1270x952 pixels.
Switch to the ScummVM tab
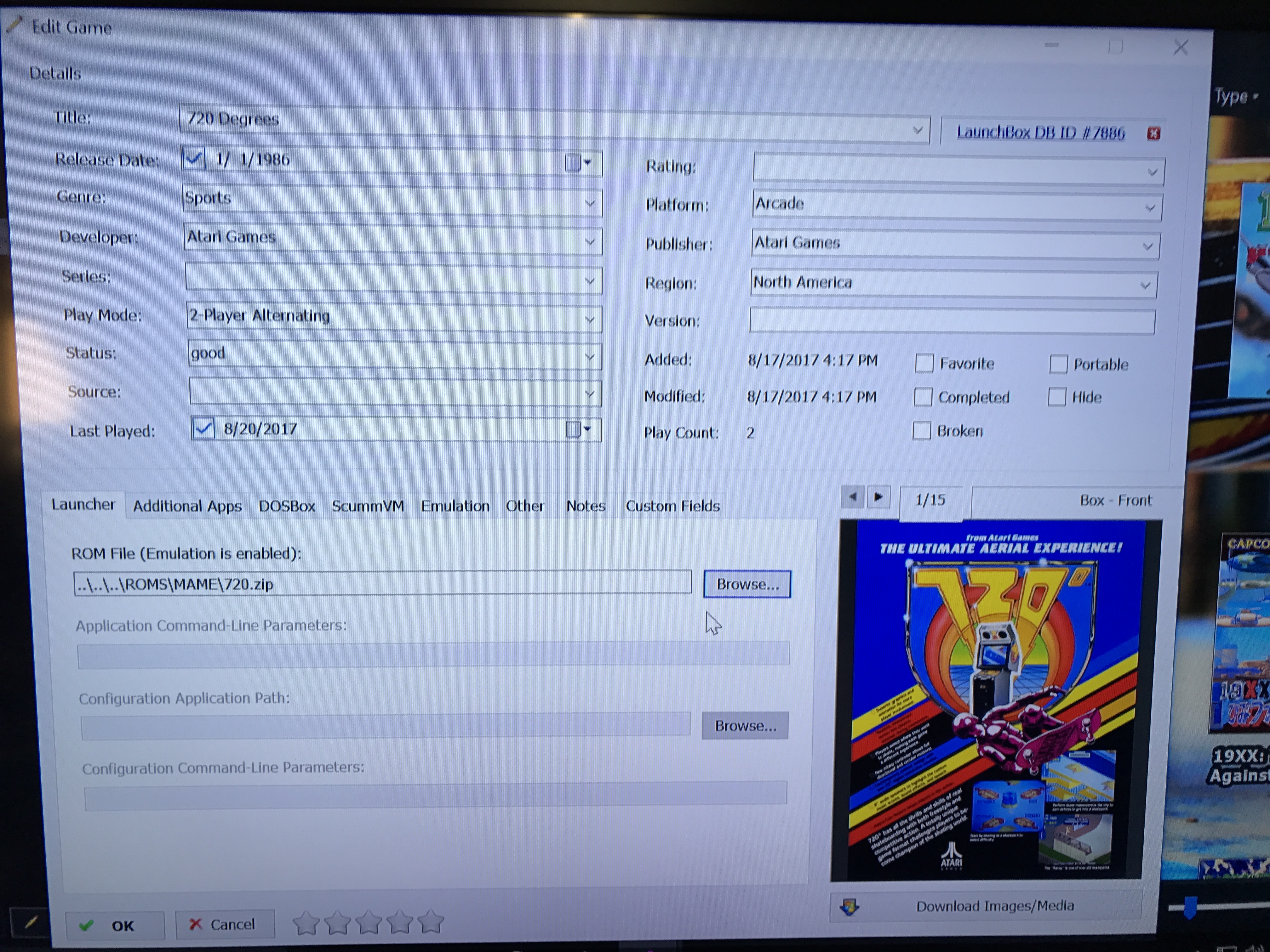[x=368, y=506]
